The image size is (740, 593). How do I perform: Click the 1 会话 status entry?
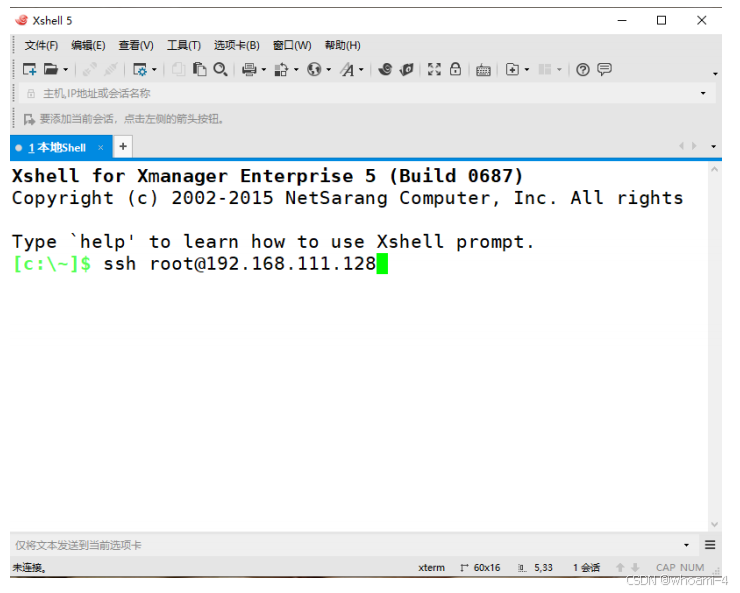tap(587, 568)
